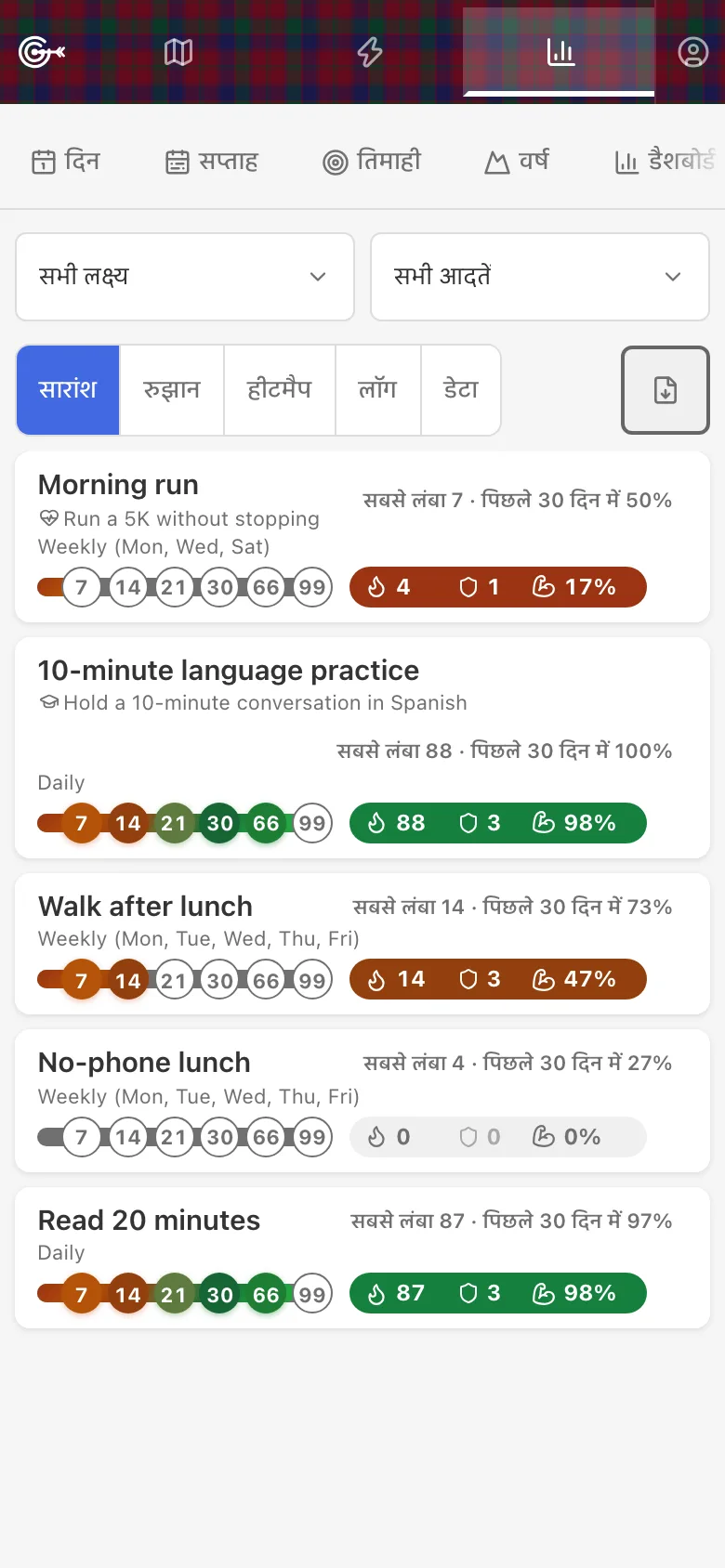Click the 99 milestone circle for language practice
Image resolution: width=725 pixels, height=1568 pixels.
pos(312,823)
